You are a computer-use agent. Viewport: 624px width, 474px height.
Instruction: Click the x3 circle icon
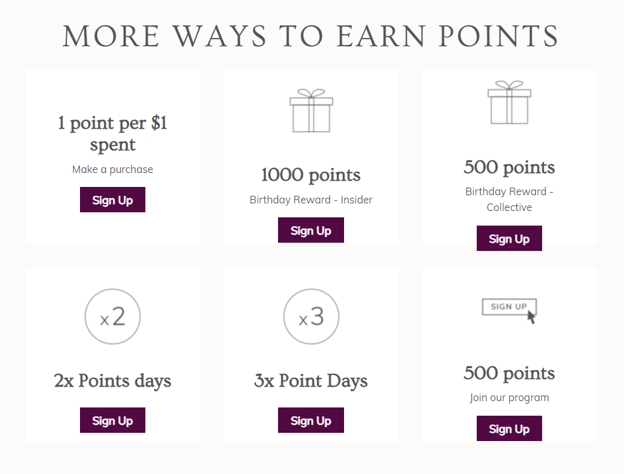click(x=311, y=316)
